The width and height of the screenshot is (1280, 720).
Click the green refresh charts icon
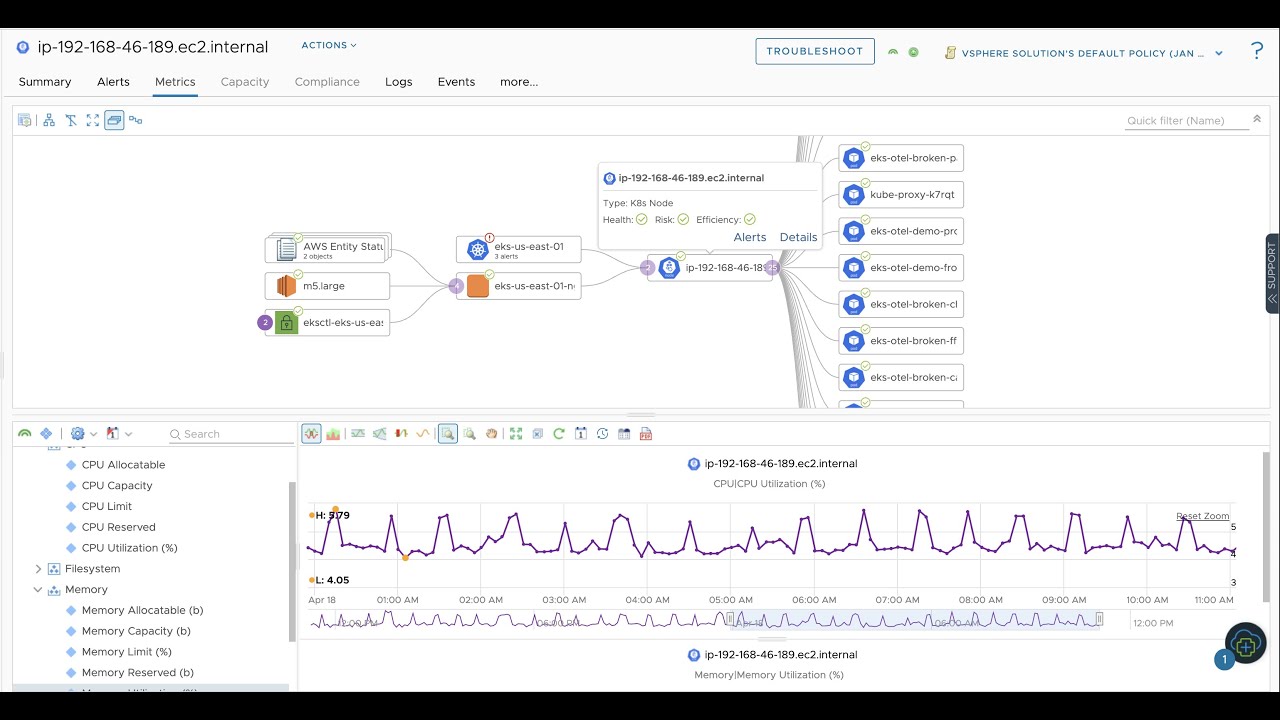click(559, 434)
